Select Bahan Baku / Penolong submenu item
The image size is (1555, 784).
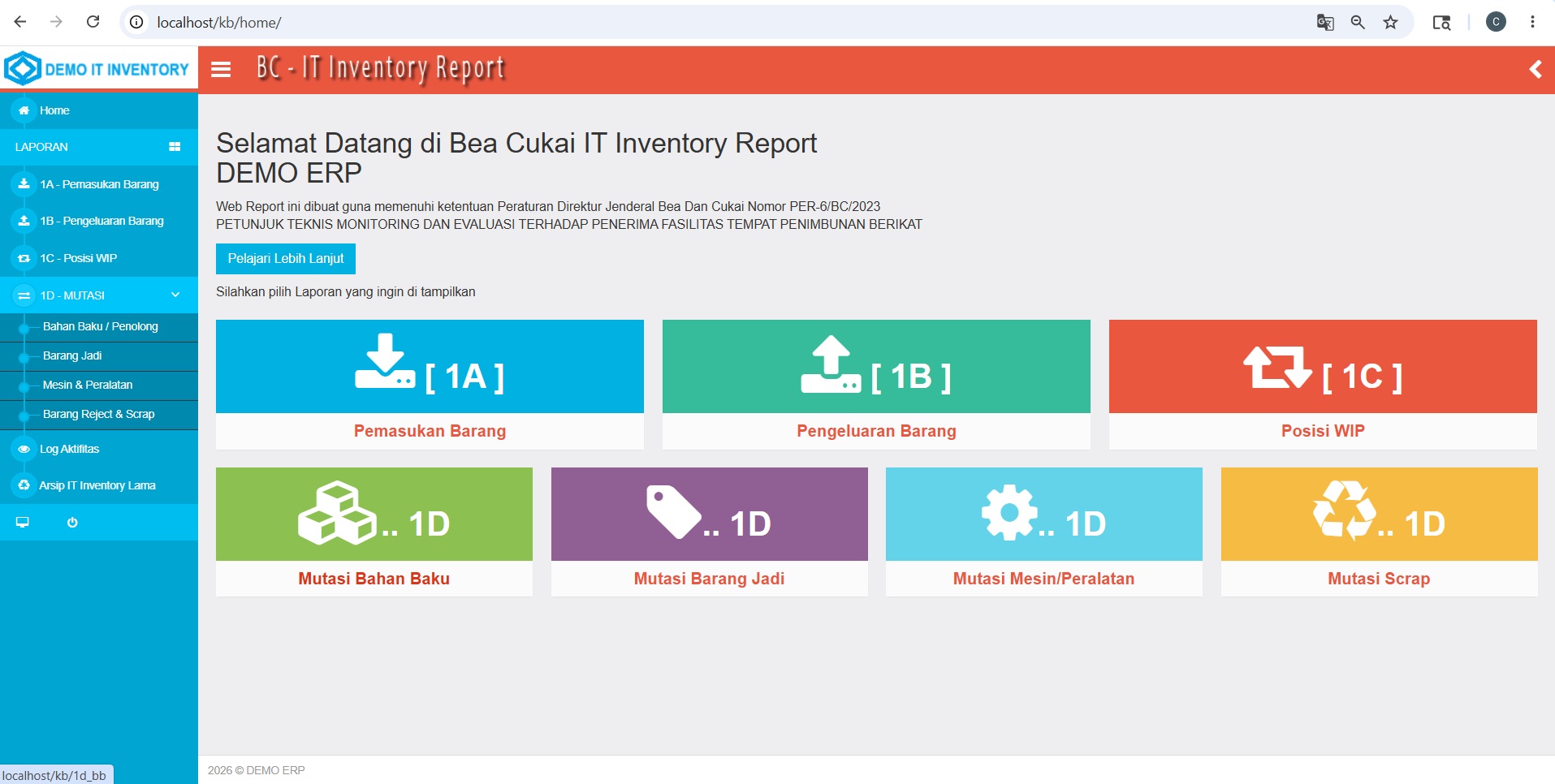100,326
